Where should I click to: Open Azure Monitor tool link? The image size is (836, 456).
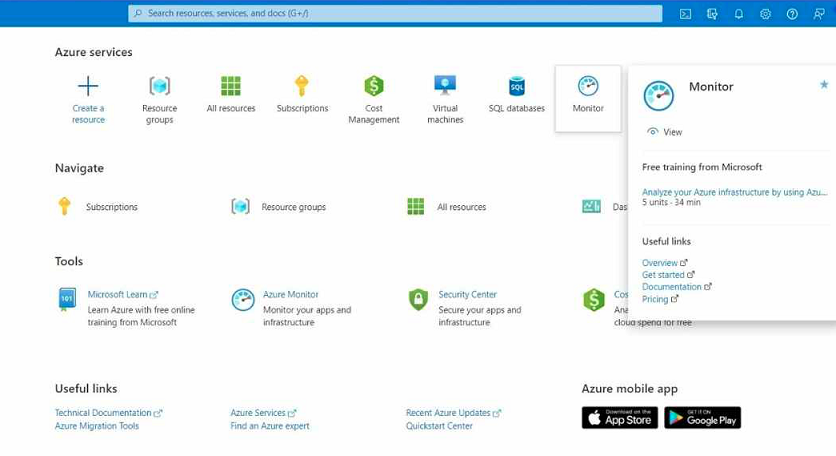(x=291, y=294)
